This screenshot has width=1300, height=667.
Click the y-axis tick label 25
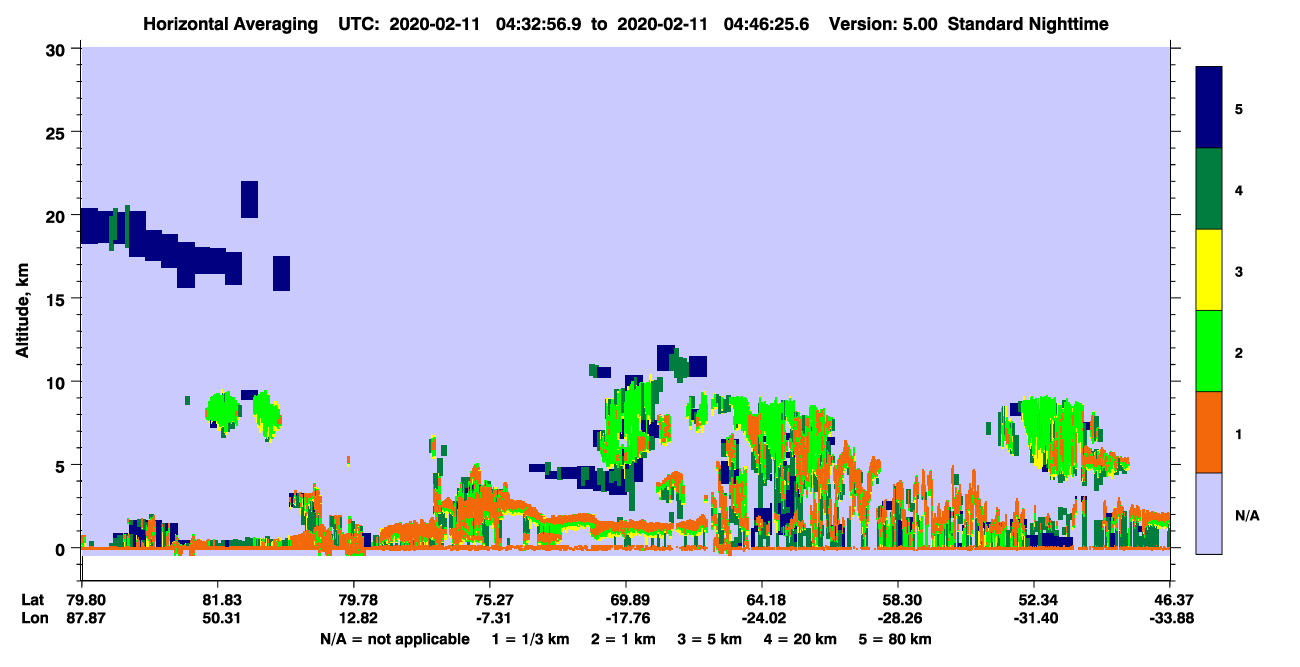57,132
